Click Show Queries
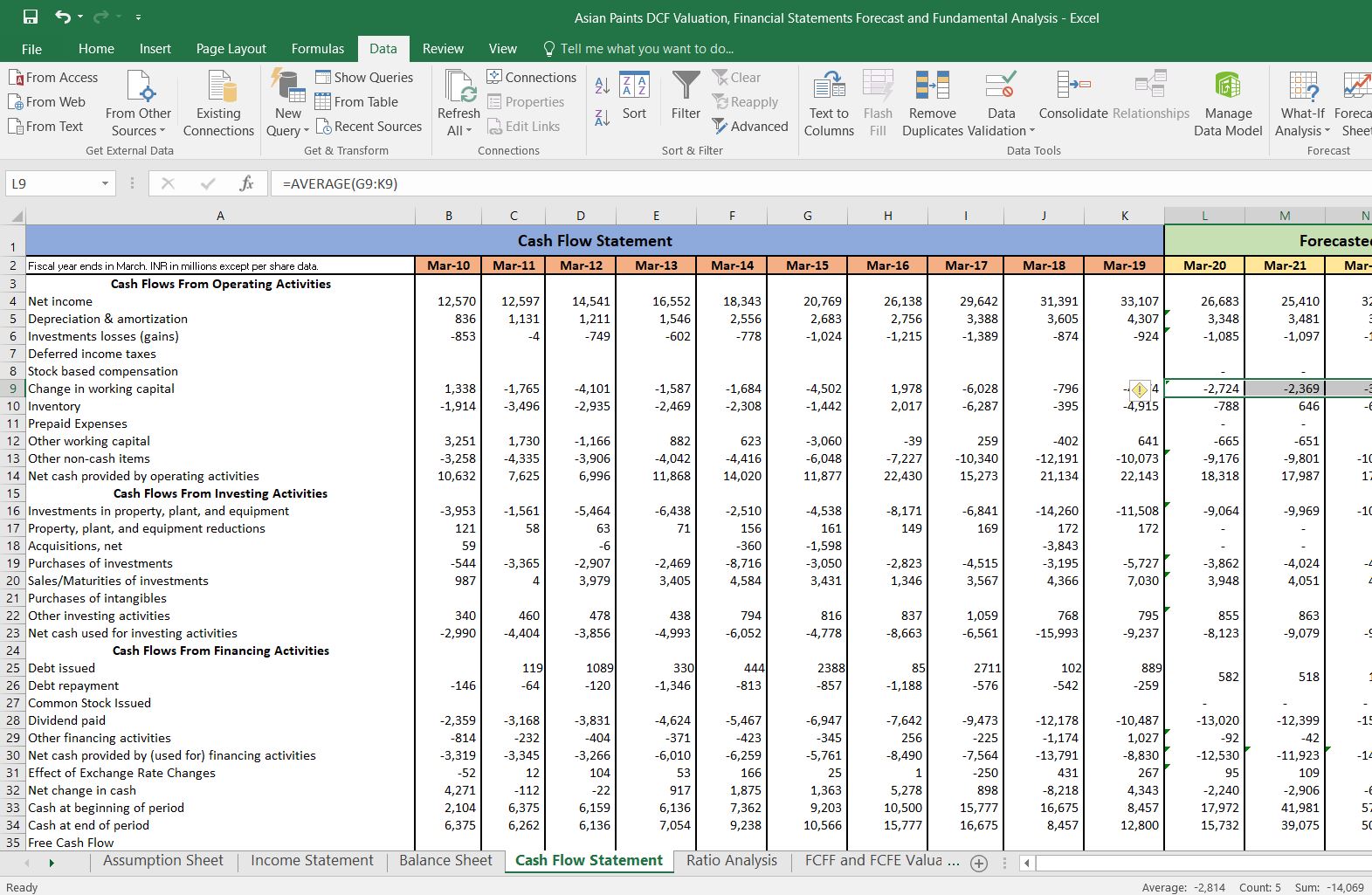 click(364, 77)
